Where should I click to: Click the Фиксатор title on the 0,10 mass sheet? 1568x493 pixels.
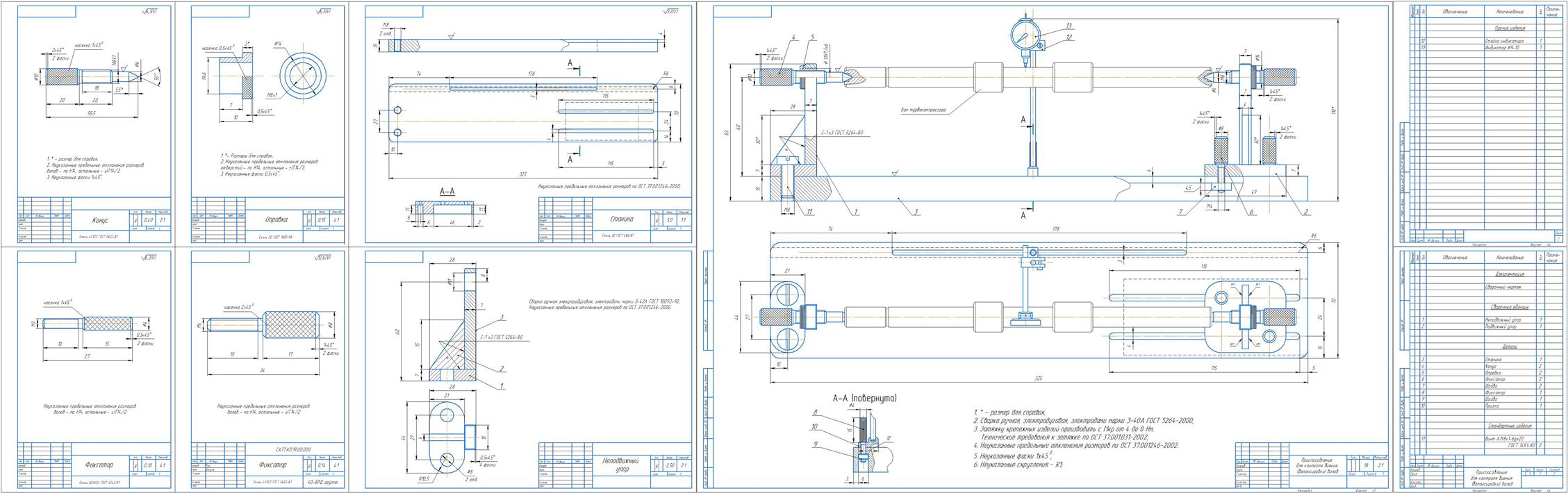99,465
